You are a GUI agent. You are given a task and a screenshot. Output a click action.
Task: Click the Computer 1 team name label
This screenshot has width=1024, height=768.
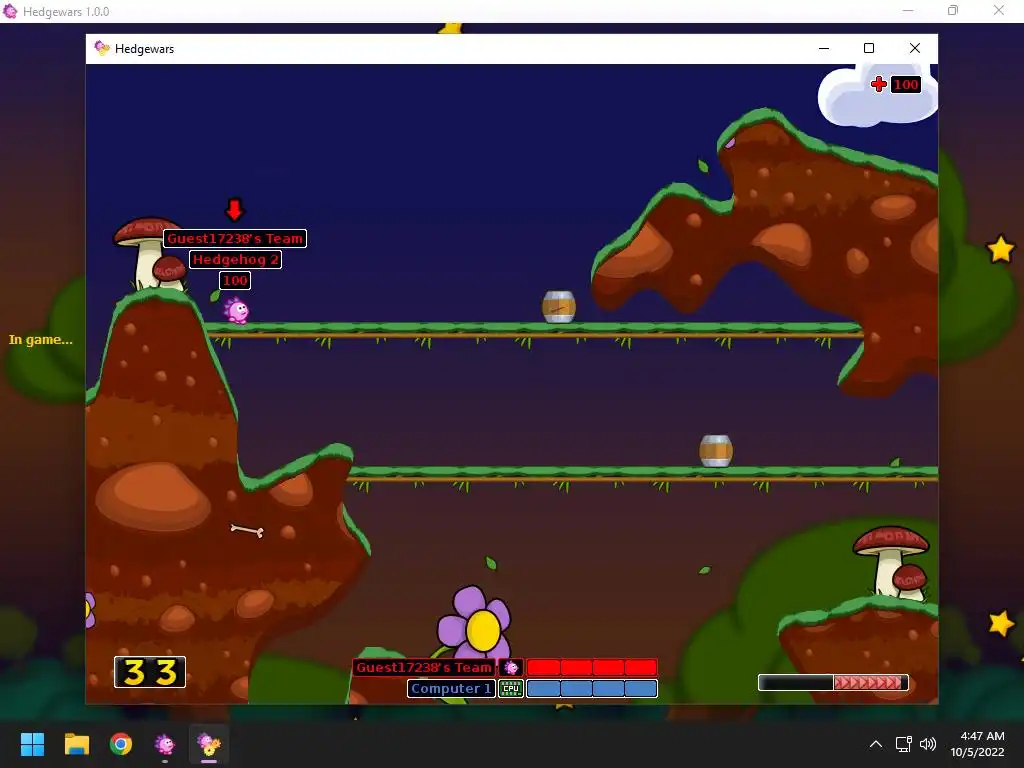click(x=451, y=688)
